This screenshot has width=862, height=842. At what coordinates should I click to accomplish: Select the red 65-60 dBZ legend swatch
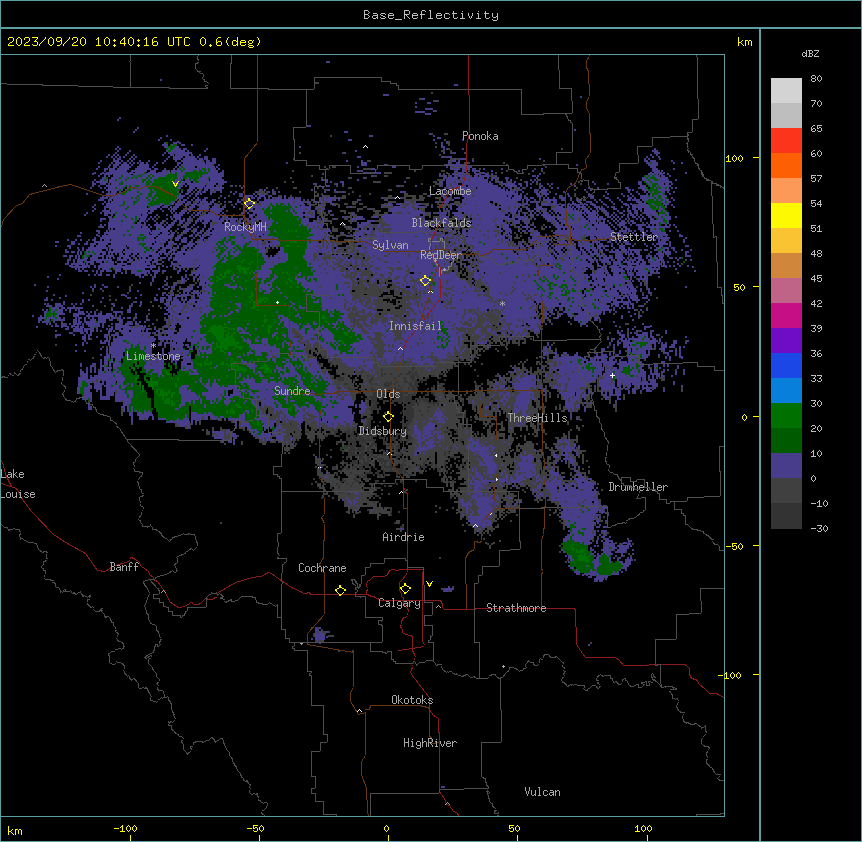(x=786, y=141)
